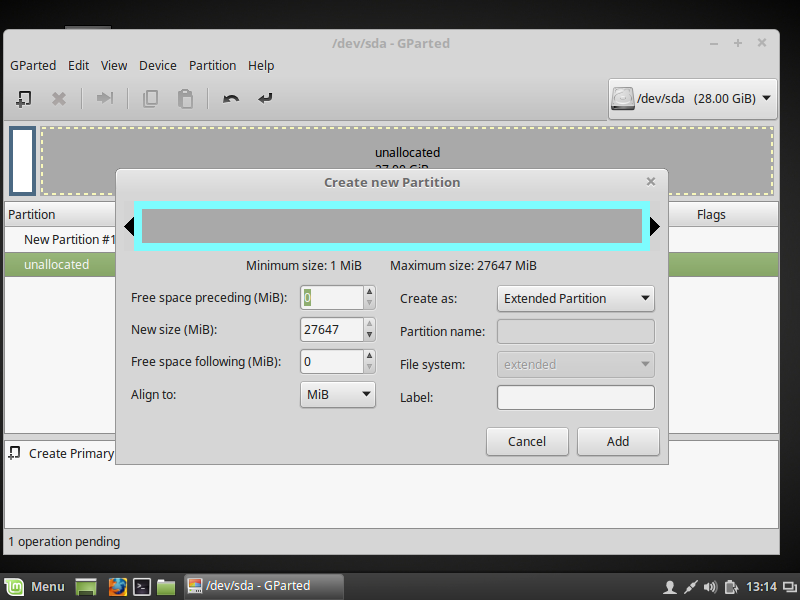Click the GParted taskbar window button
Viewport: 800px width, 600px height.
(263, 586)
